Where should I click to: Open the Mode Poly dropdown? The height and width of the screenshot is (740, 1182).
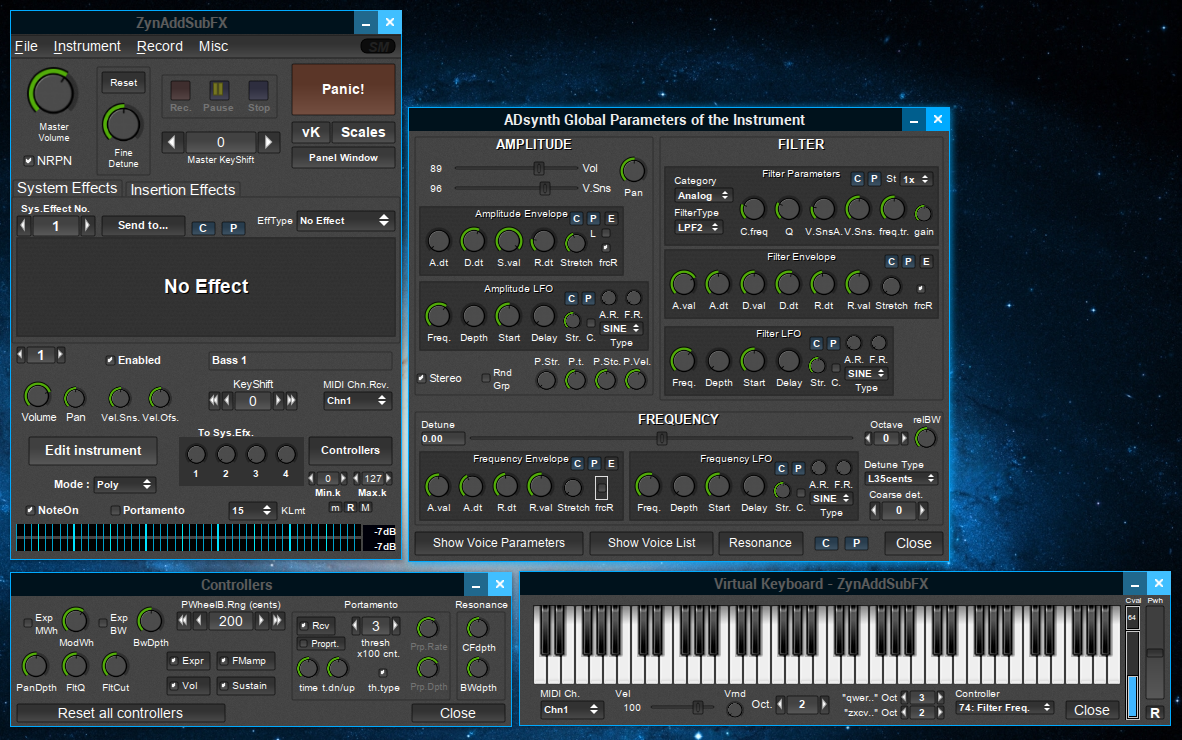click(124, 485)
